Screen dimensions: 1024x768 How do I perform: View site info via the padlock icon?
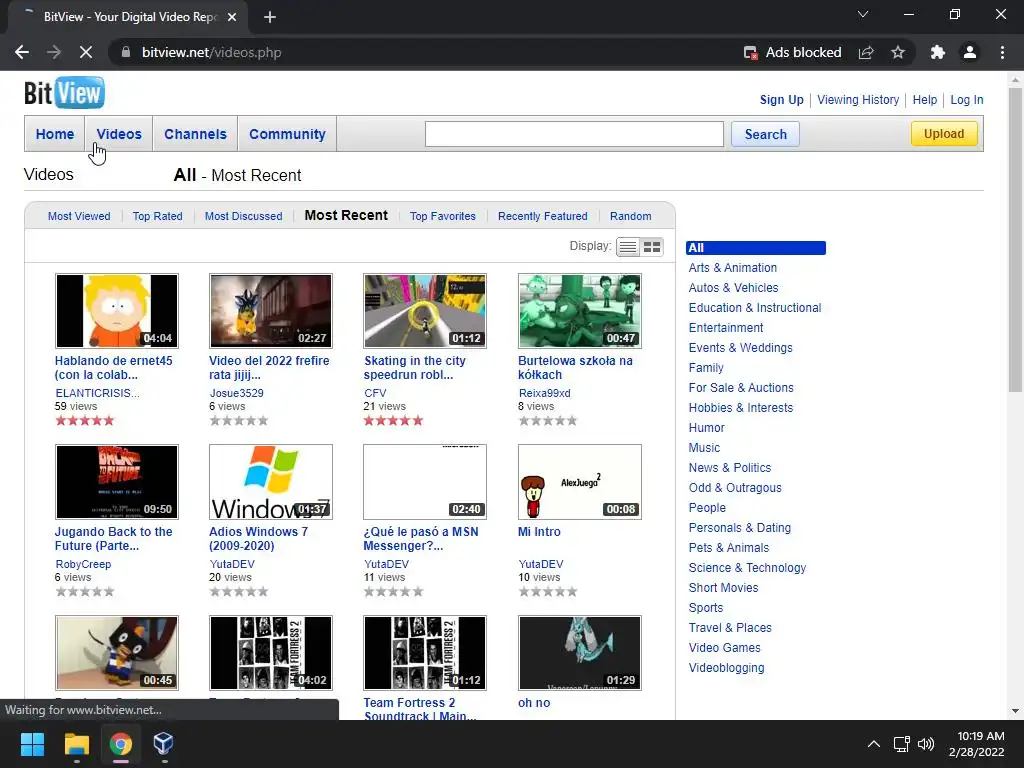point(126,52)
